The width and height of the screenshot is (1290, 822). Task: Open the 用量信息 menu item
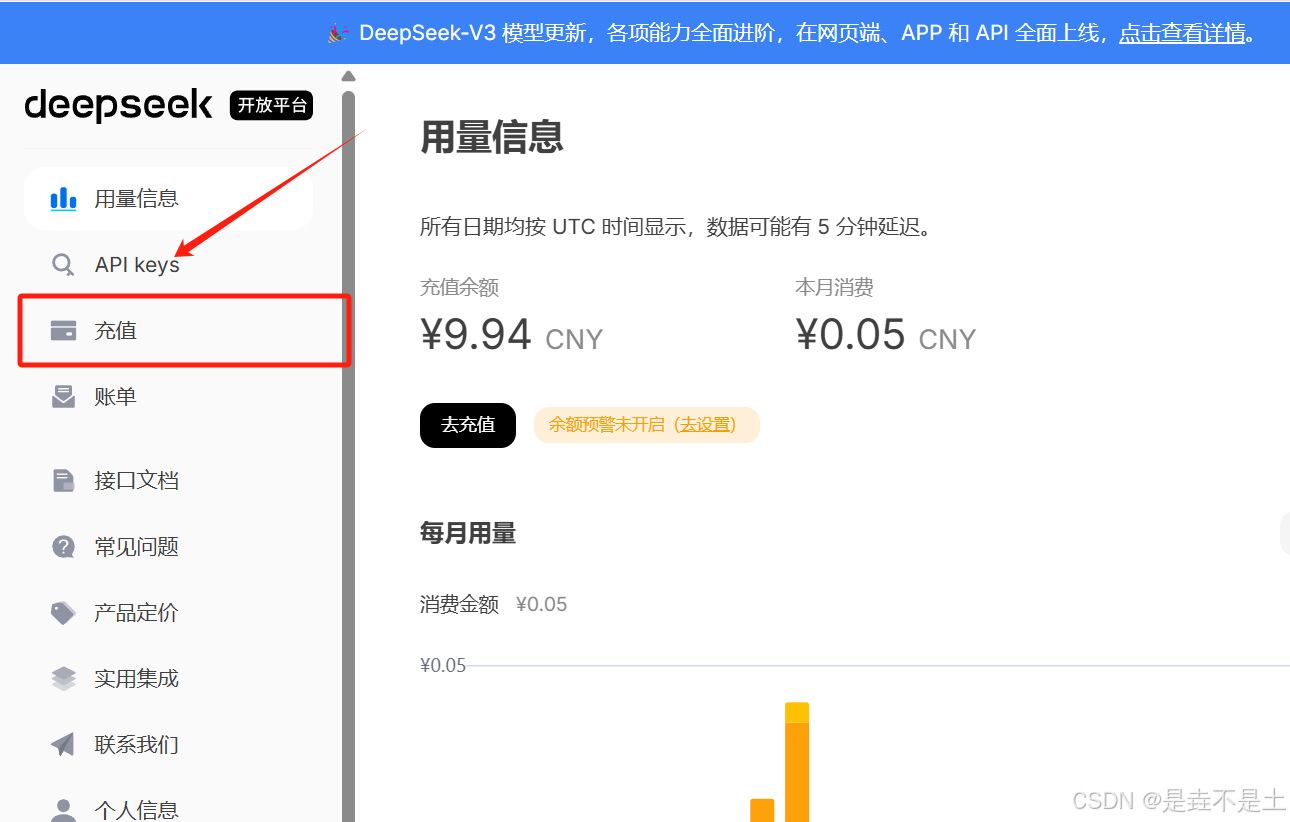[168, 199]
